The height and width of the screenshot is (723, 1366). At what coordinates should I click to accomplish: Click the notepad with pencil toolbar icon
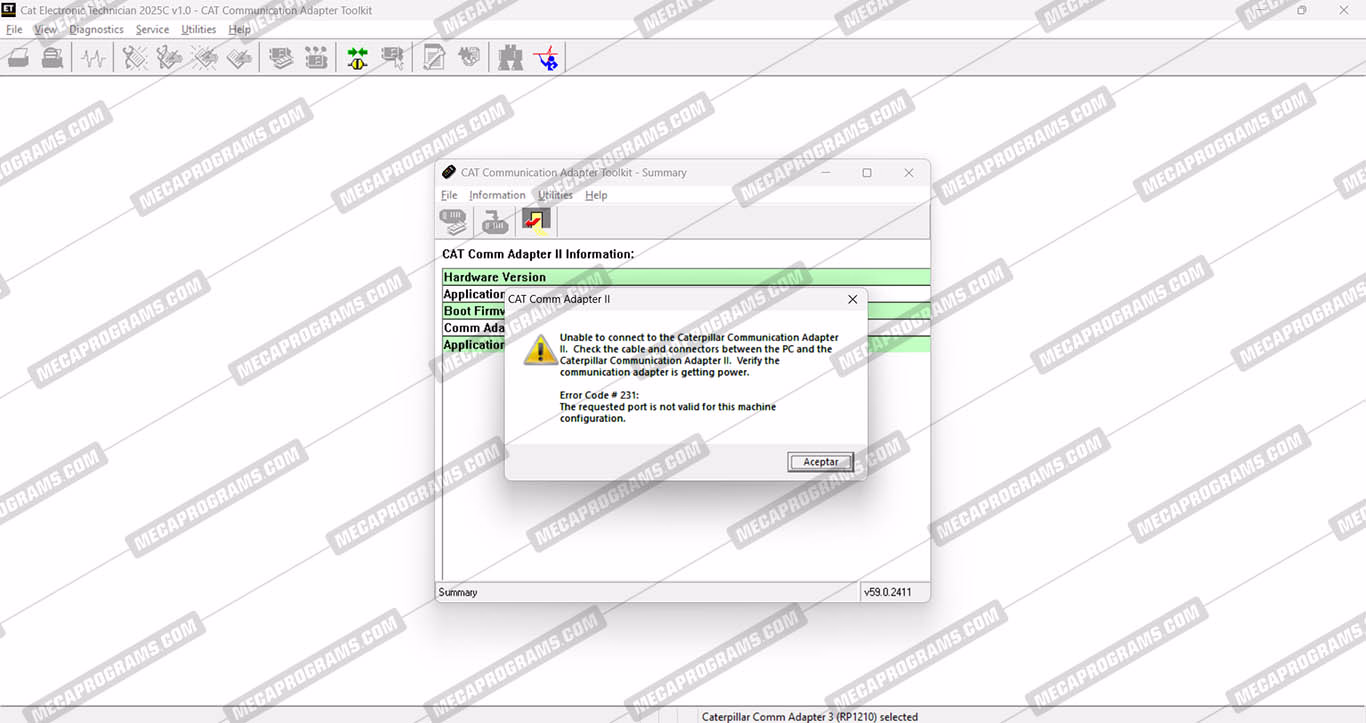pos(434,58)
